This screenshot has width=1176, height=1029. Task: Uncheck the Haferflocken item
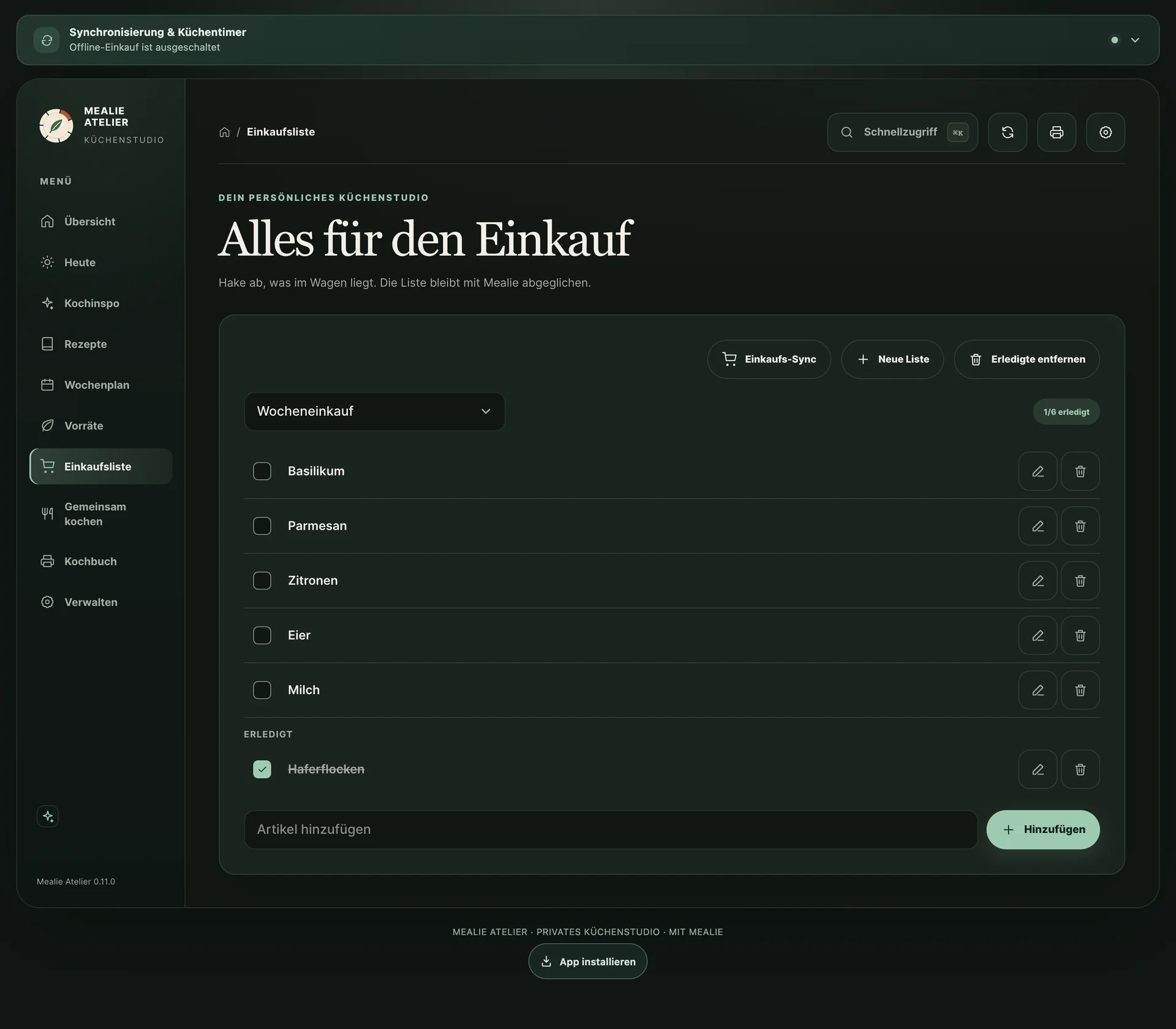pos(262,769)
